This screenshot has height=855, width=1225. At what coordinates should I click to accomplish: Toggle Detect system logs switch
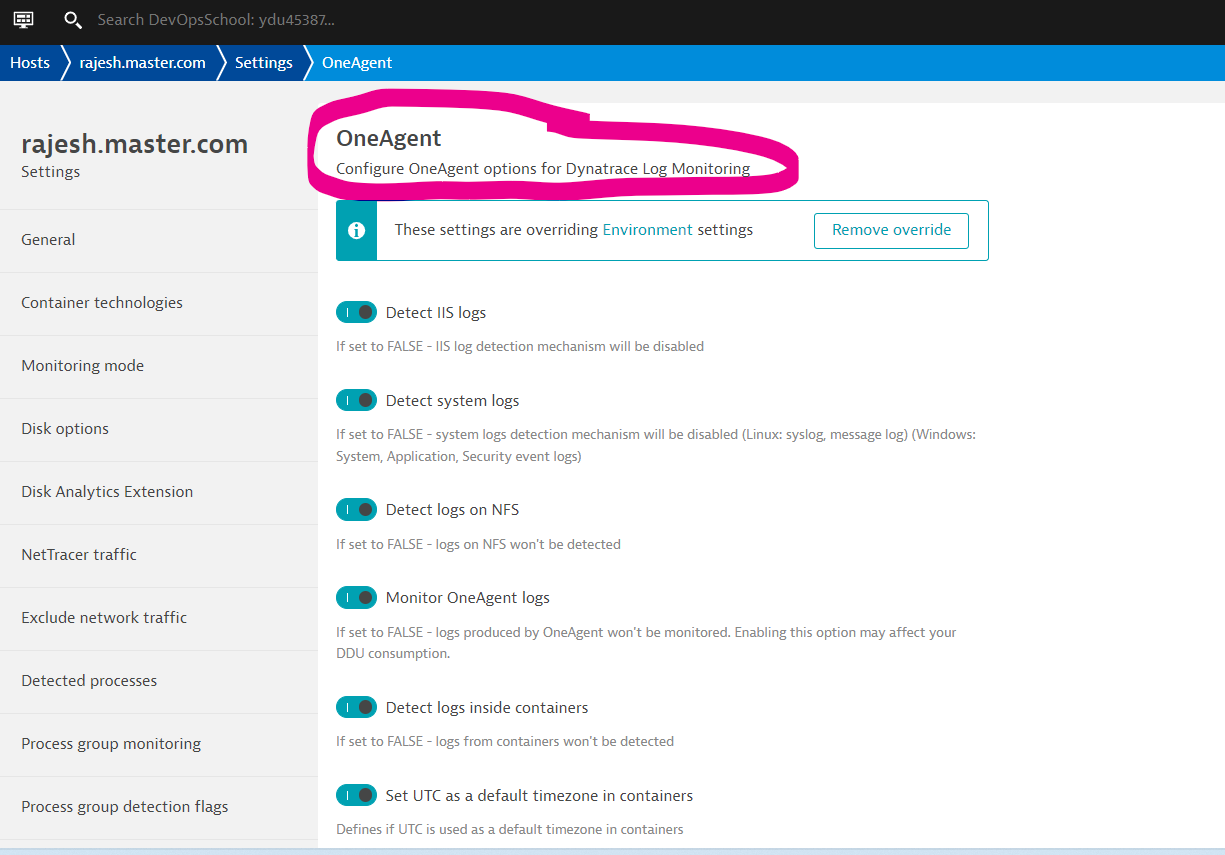pos(356,400)
